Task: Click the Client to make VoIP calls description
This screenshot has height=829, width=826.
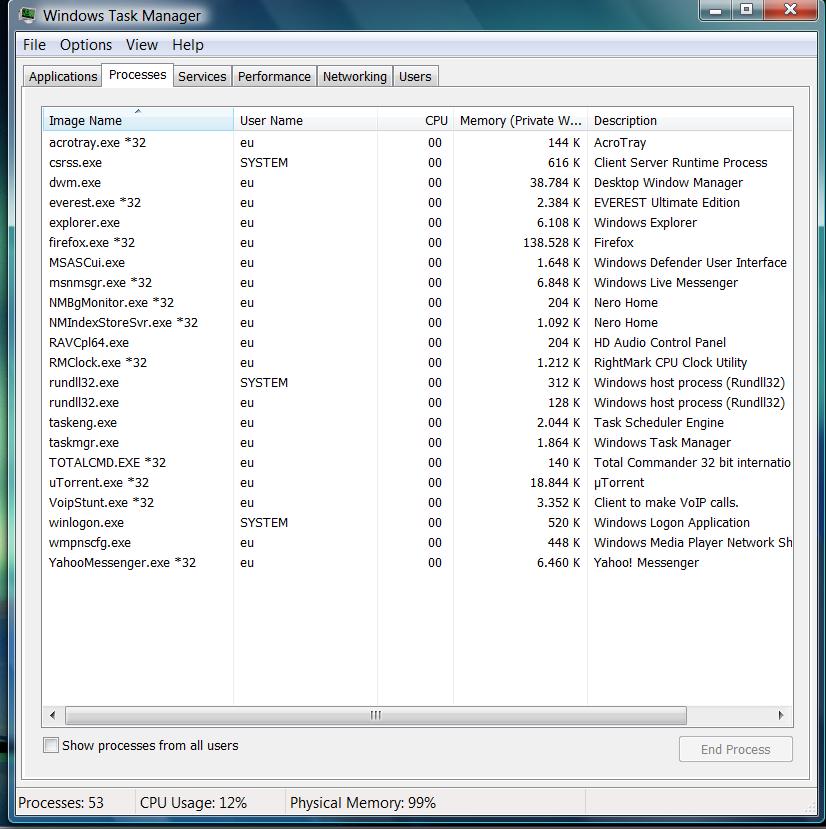Action: 666,503
